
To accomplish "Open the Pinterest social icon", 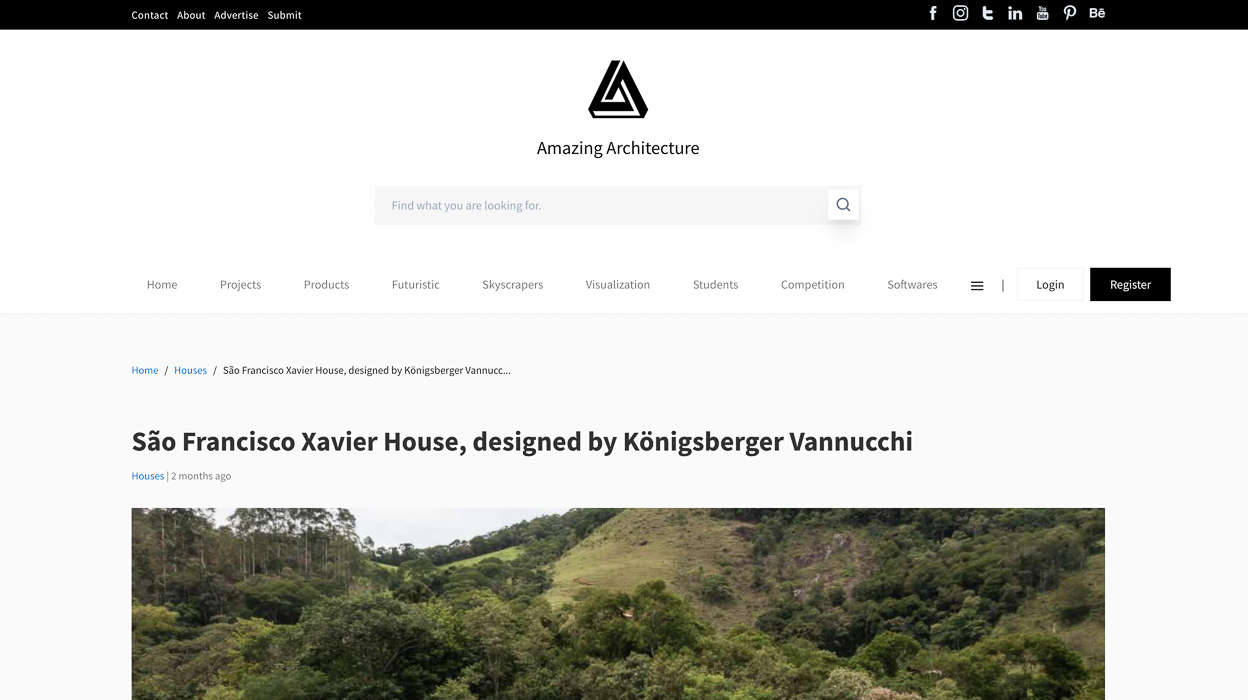I will [1069, 13].
